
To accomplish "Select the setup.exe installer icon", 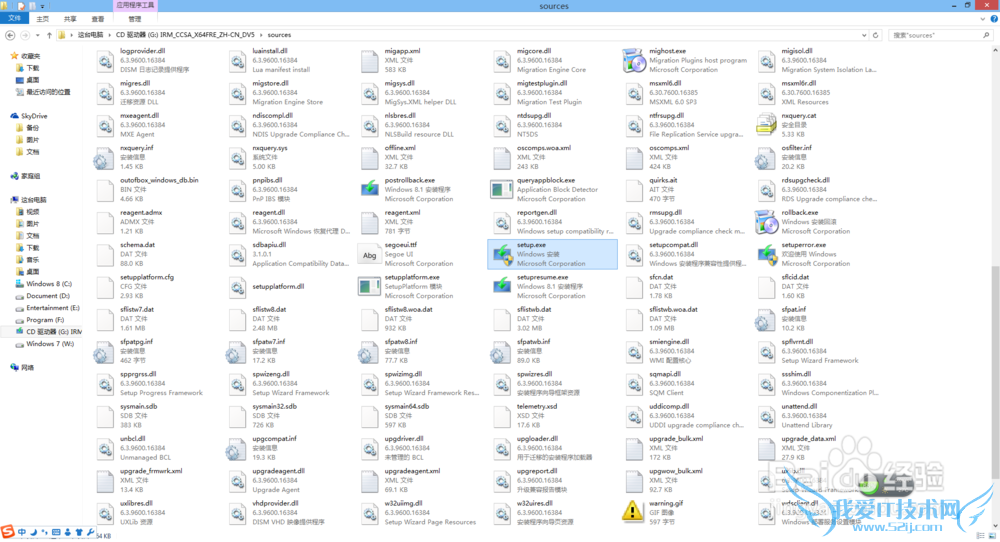I will 503,254.
